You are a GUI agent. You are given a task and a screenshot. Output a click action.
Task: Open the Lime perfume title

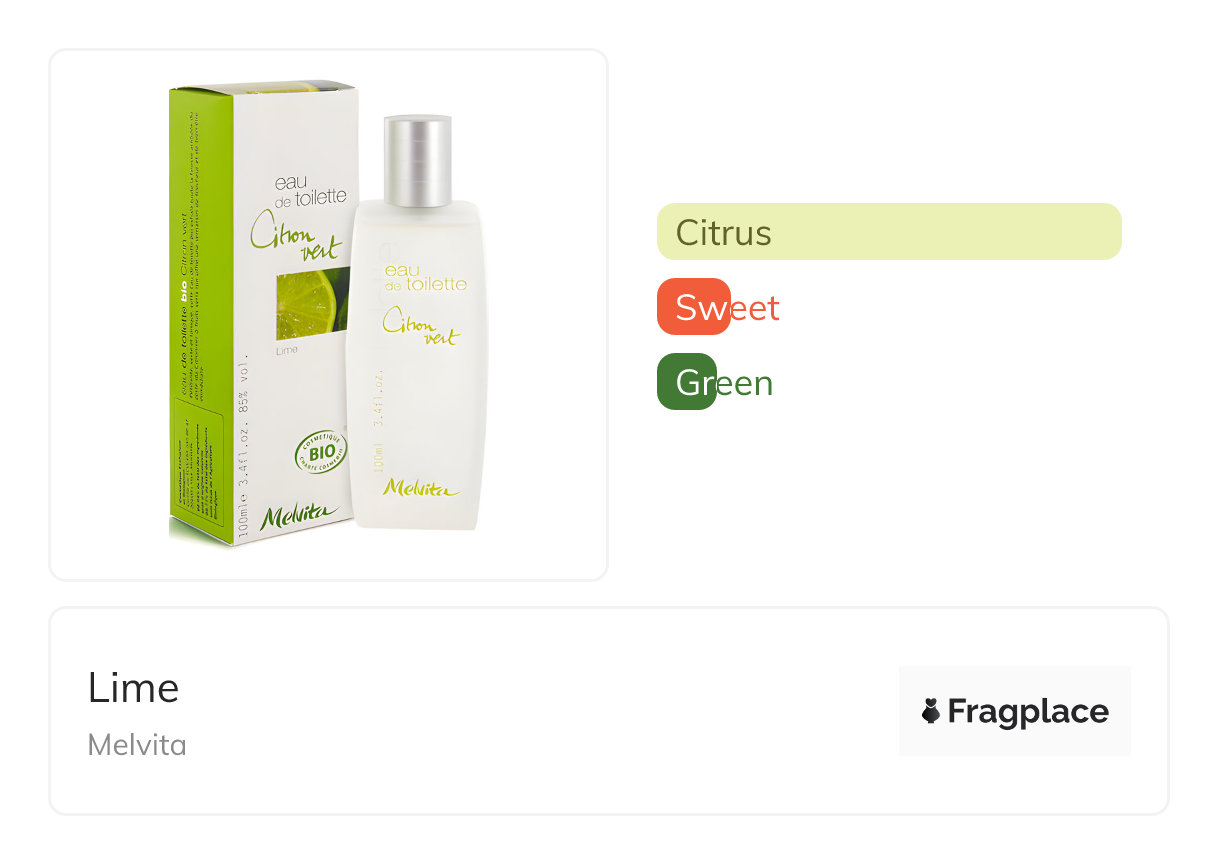pos(133,688)
